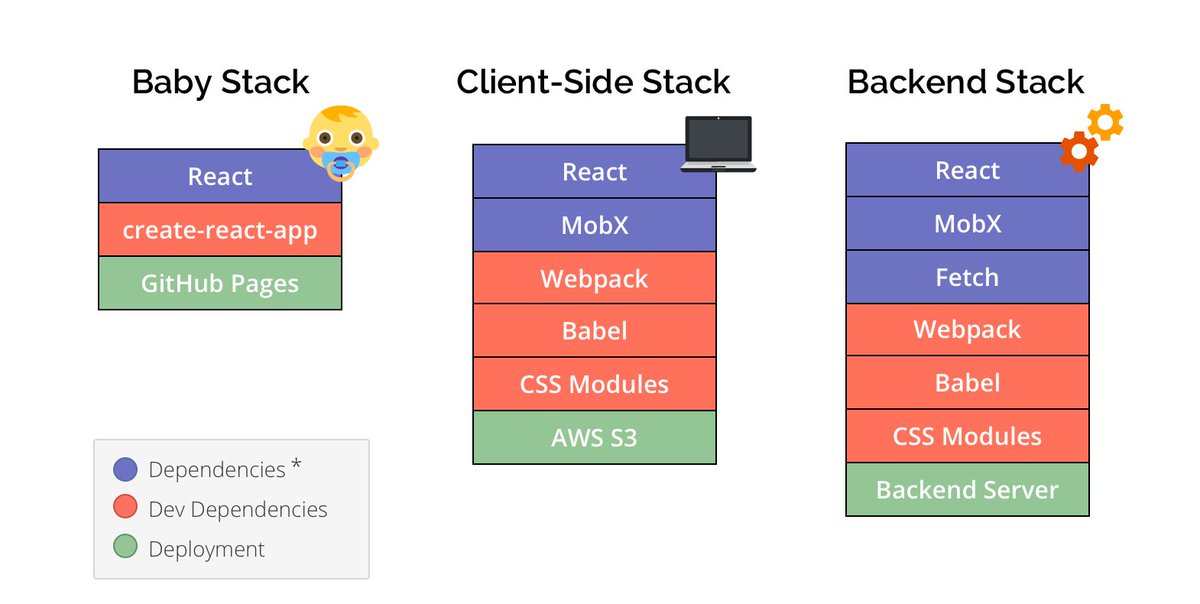Select Webpack block in Client-Side Stack
This screenshot has width=1200, height=604.
point(594,278)
